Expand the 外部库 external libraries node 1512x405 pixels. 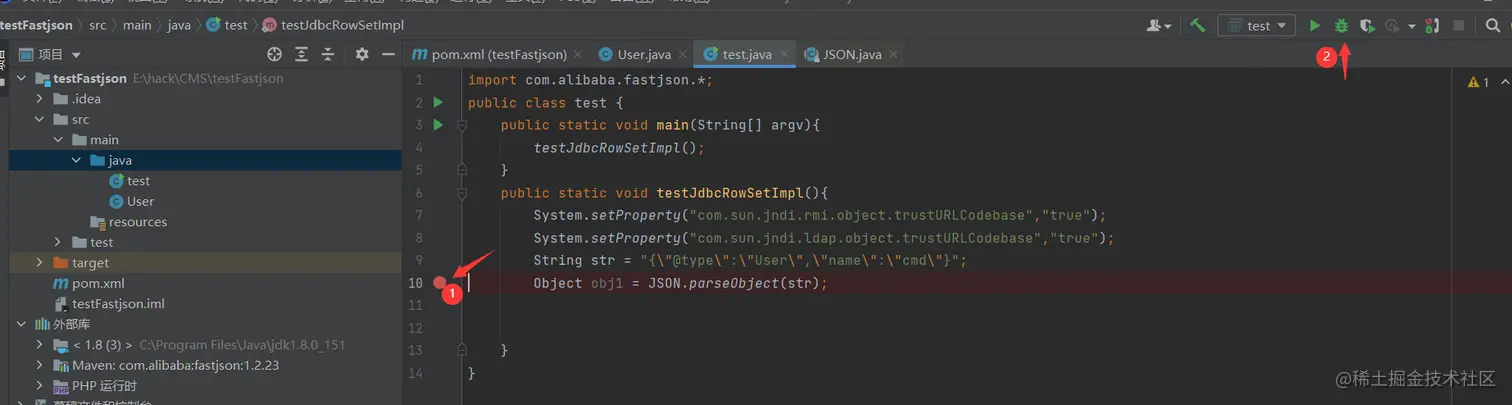(23, 324)
